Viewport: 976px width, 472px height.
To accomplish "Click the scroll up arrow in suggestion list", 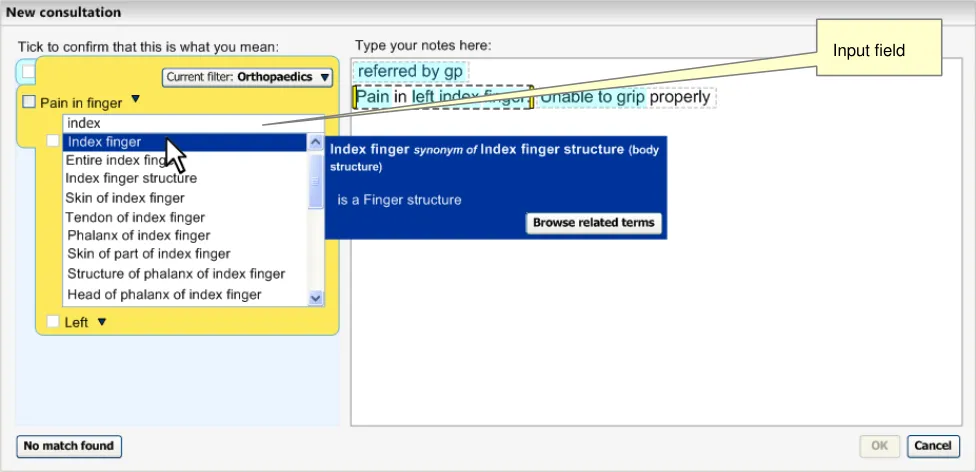I will click(x=316, y=143).
